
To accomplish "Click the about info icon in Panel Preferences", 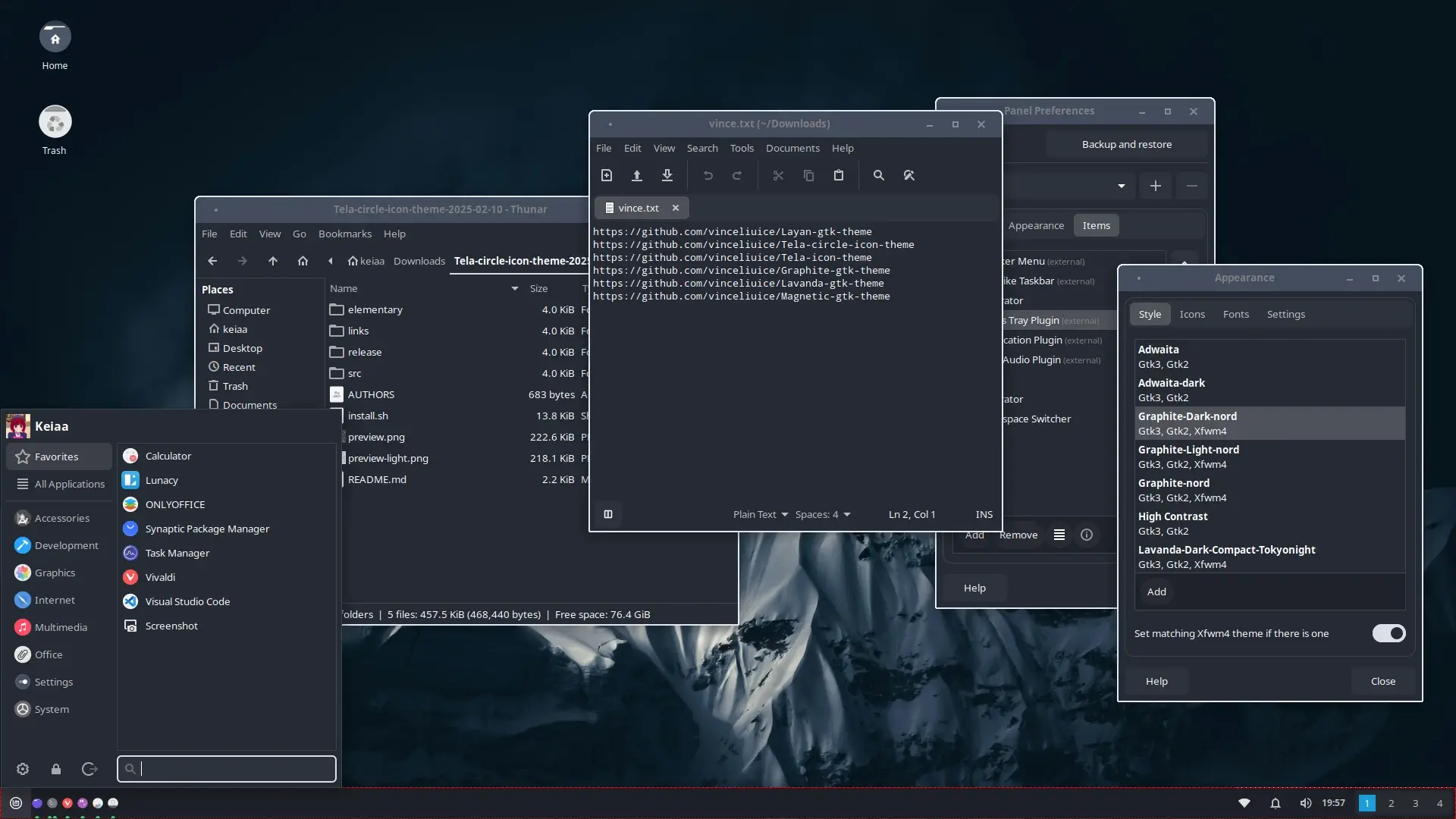I will (1087, 535).
